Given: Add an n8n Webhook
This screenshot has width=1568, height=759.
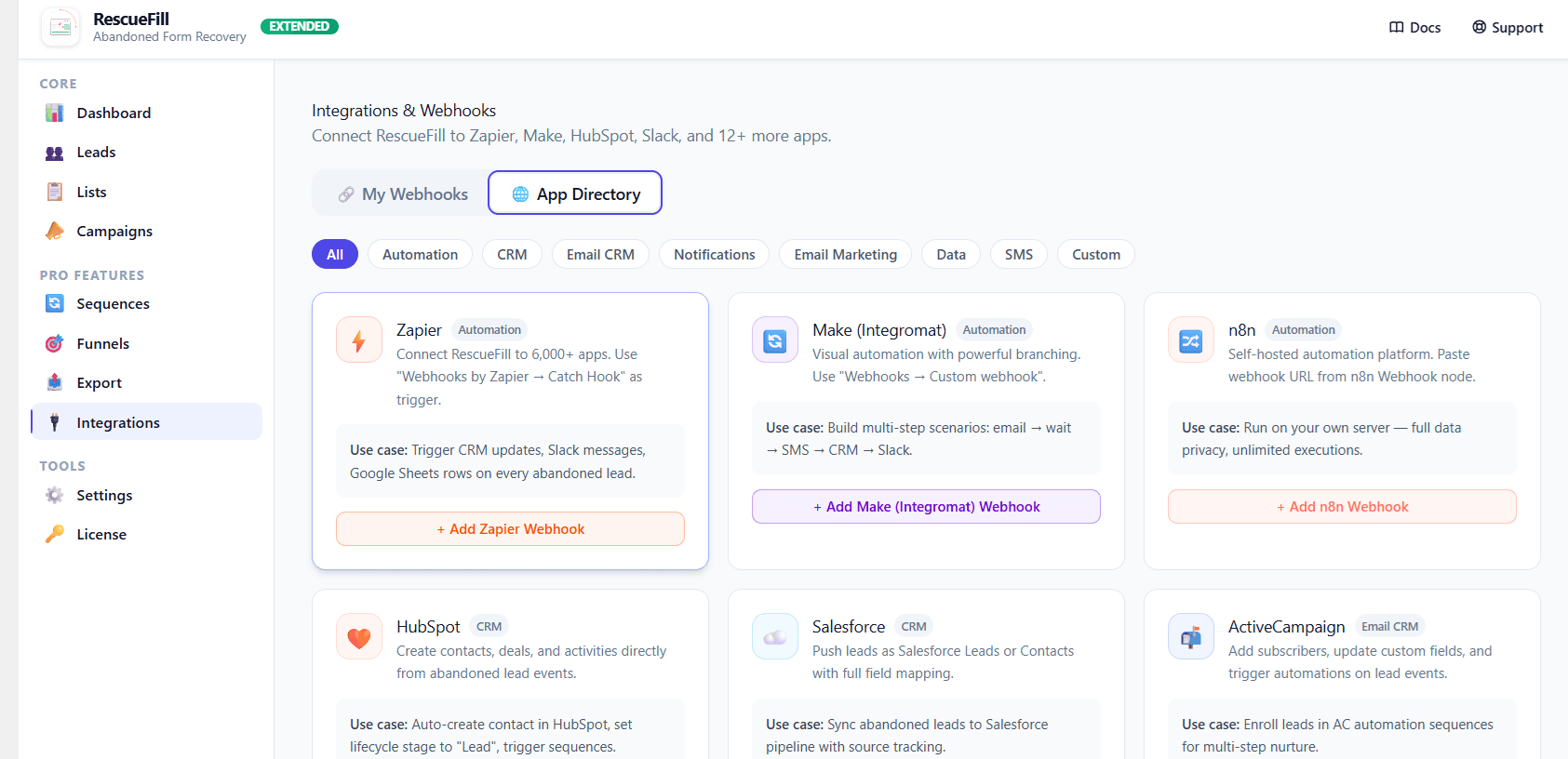Looking at the screenshot, I should pyautogui.click(x=1342, y=506).
